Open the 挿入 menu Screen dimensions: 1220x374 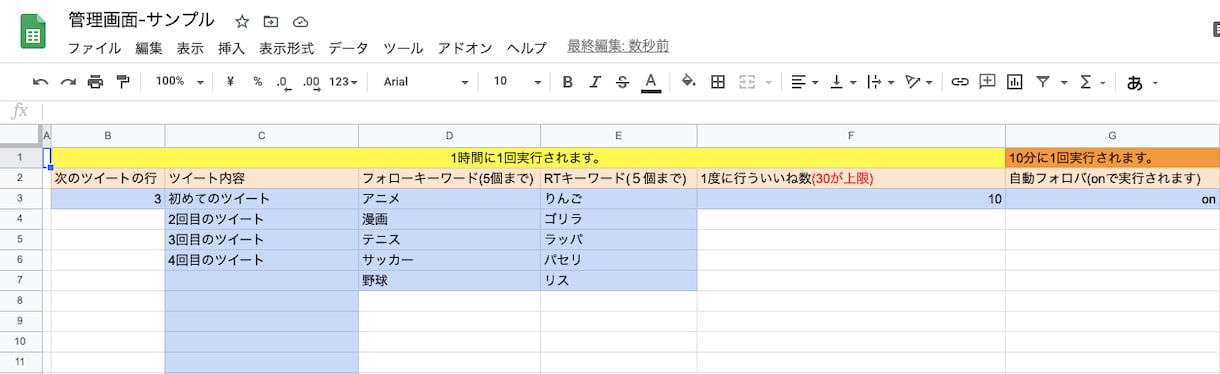click(231, 47)
